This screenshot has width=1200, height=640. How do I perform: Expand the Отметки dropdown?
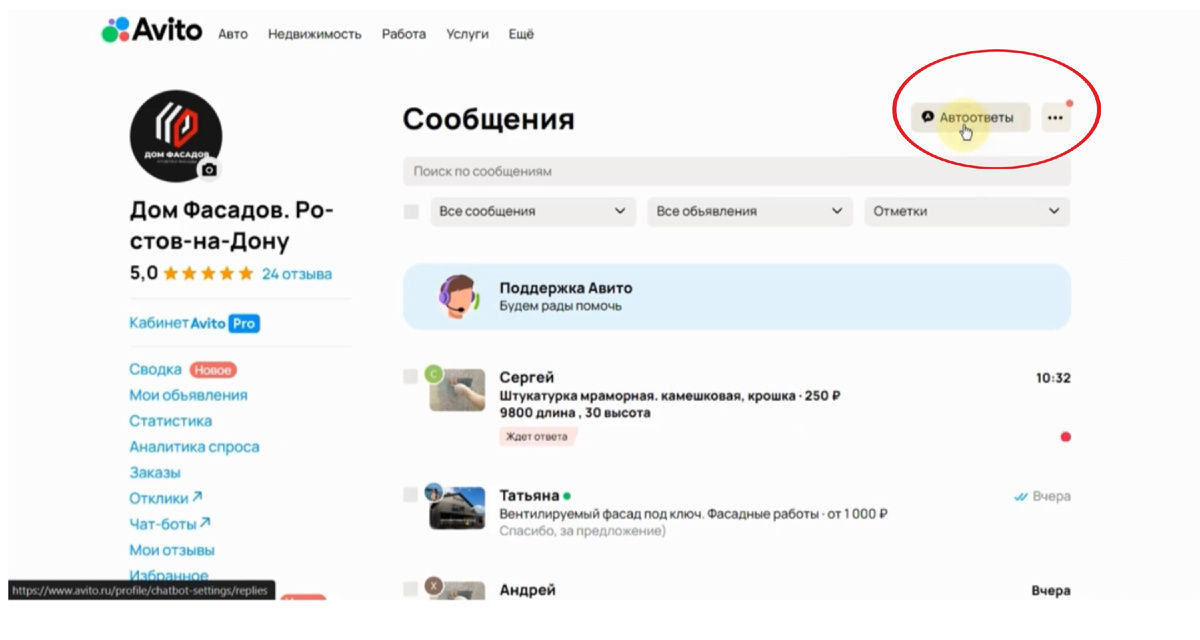(967, 212)
